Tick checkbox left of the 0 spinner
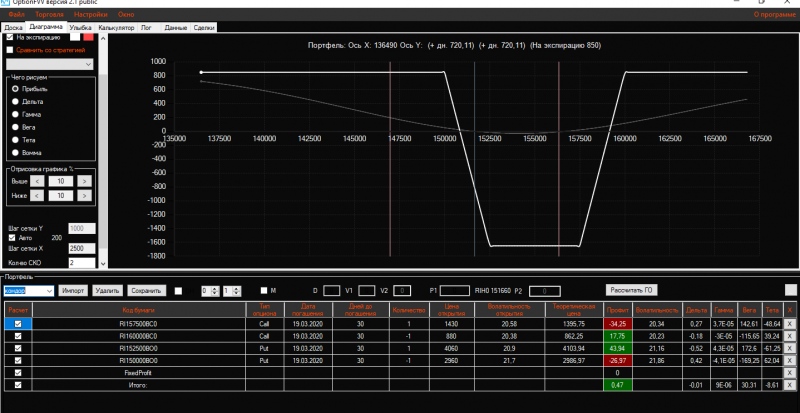800x413 pixels. [178, 290]
